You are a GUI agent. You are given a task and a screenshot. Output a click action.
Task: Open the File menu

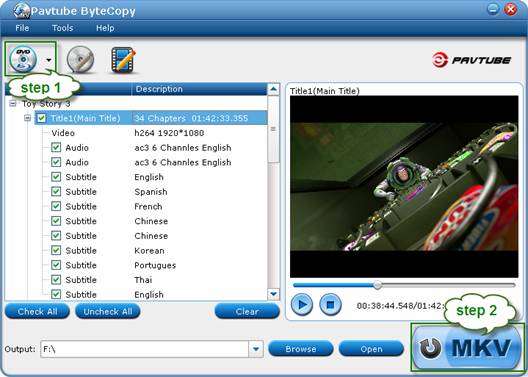click(x=22, y=28)
